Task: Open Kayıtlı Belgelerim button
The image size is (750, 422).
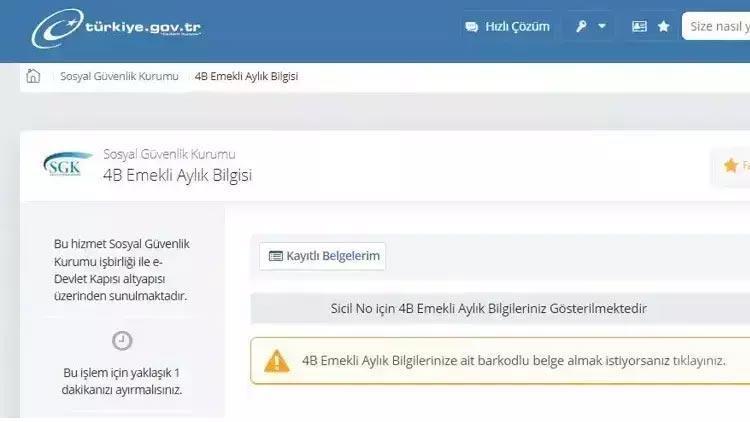Action: (x=322, y=256)
